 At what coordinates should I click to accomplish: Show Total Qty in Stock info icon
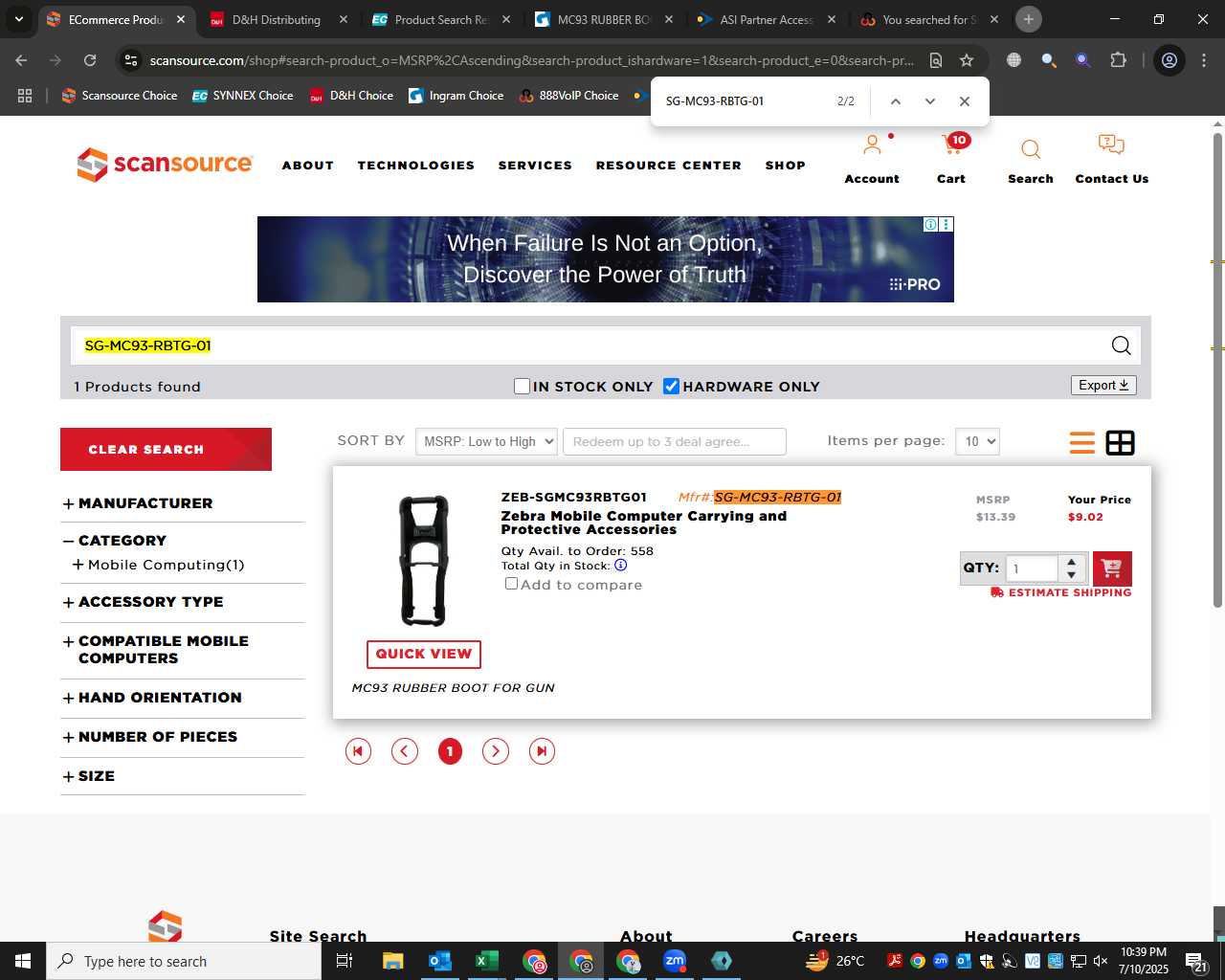pos(620,566)
